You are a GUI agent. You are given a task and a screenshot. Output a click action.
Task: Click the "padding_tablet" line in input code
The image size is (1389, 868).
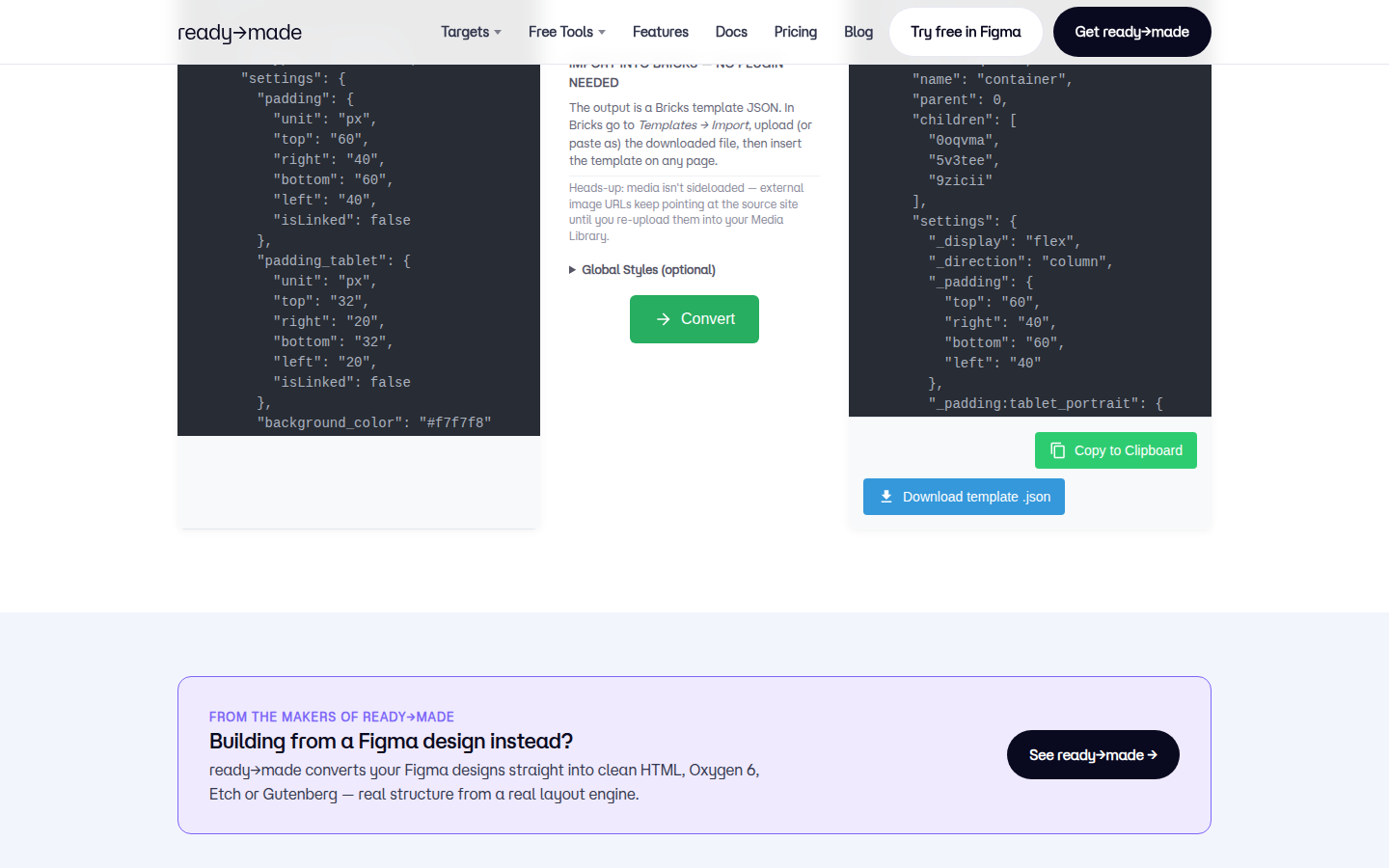point(334,260)
